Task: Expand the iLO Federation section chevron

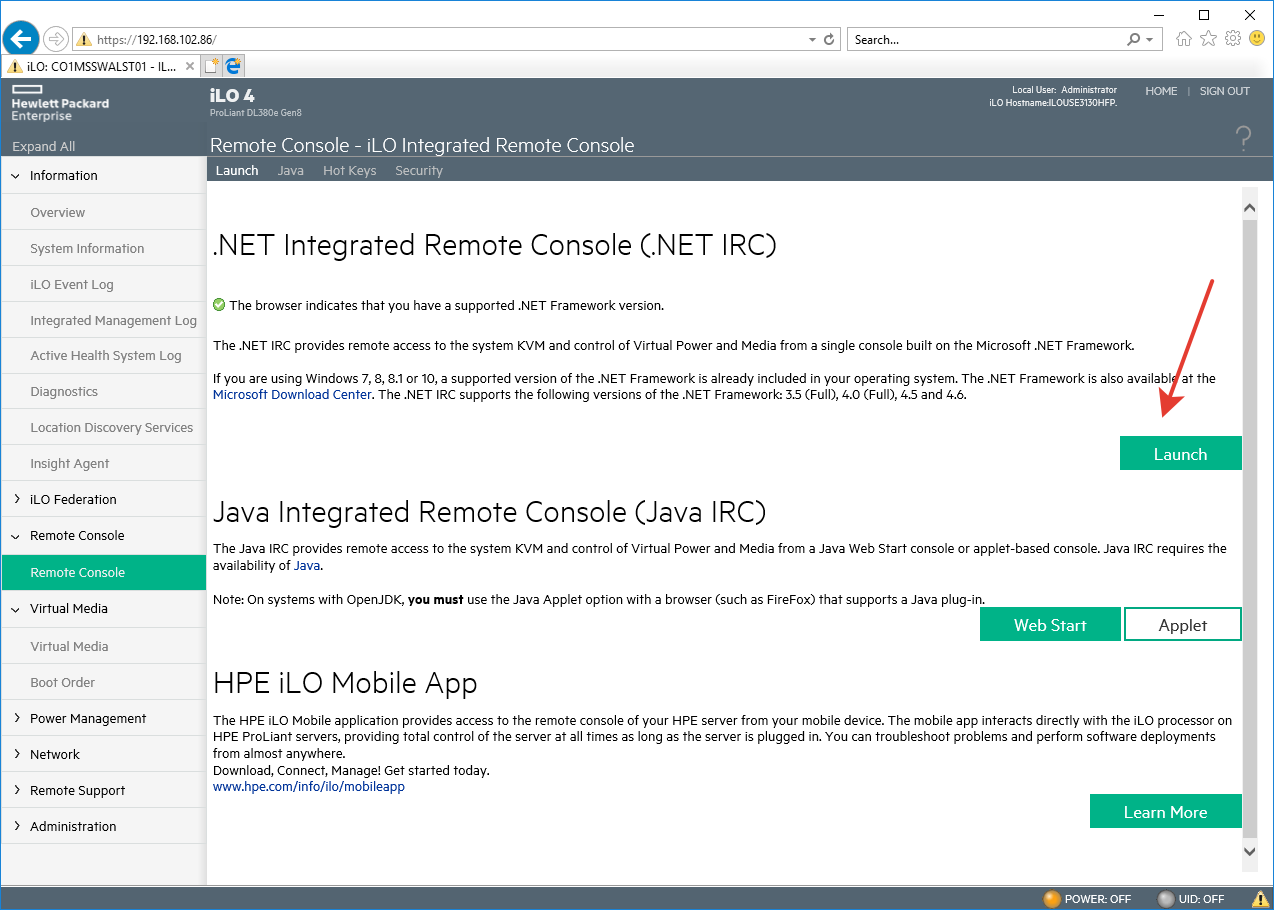Action: [16, 499]
